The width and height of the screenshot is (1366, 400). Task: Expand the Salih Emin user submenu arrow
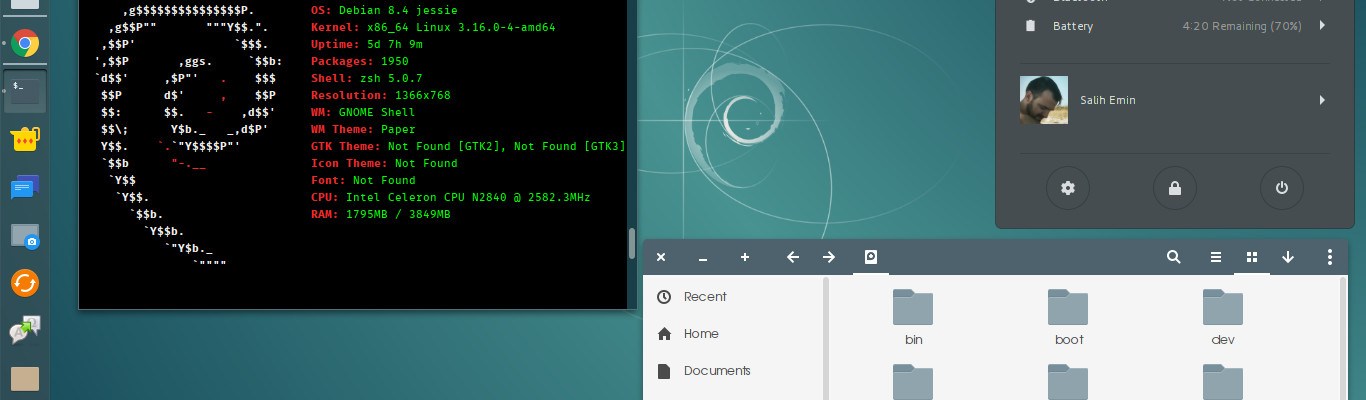(1322, 100)
